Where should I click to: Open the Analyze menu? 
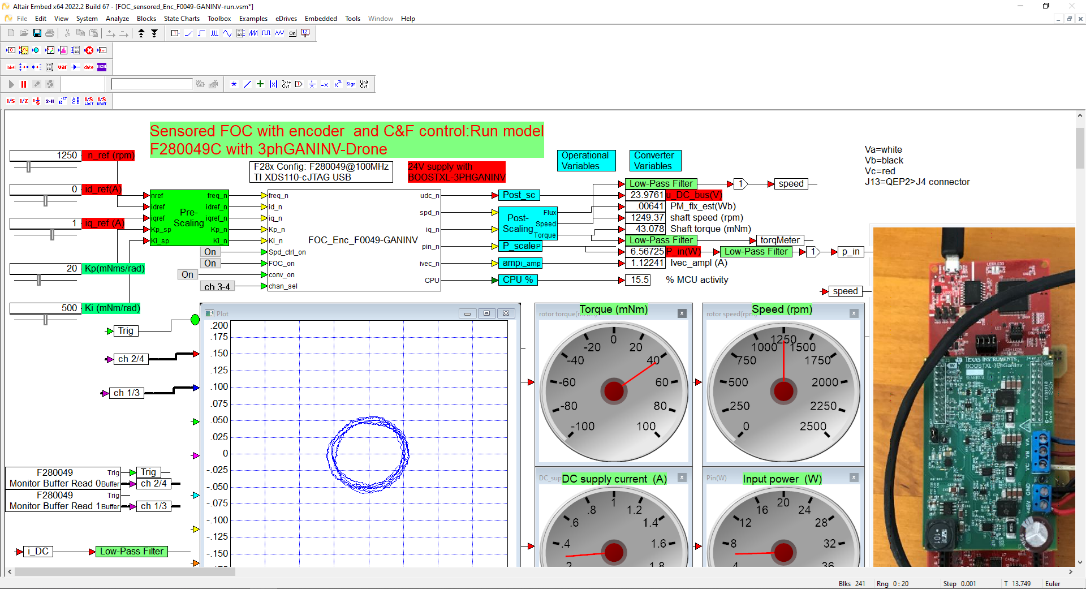pyautogui.click(x=117, y=19)
